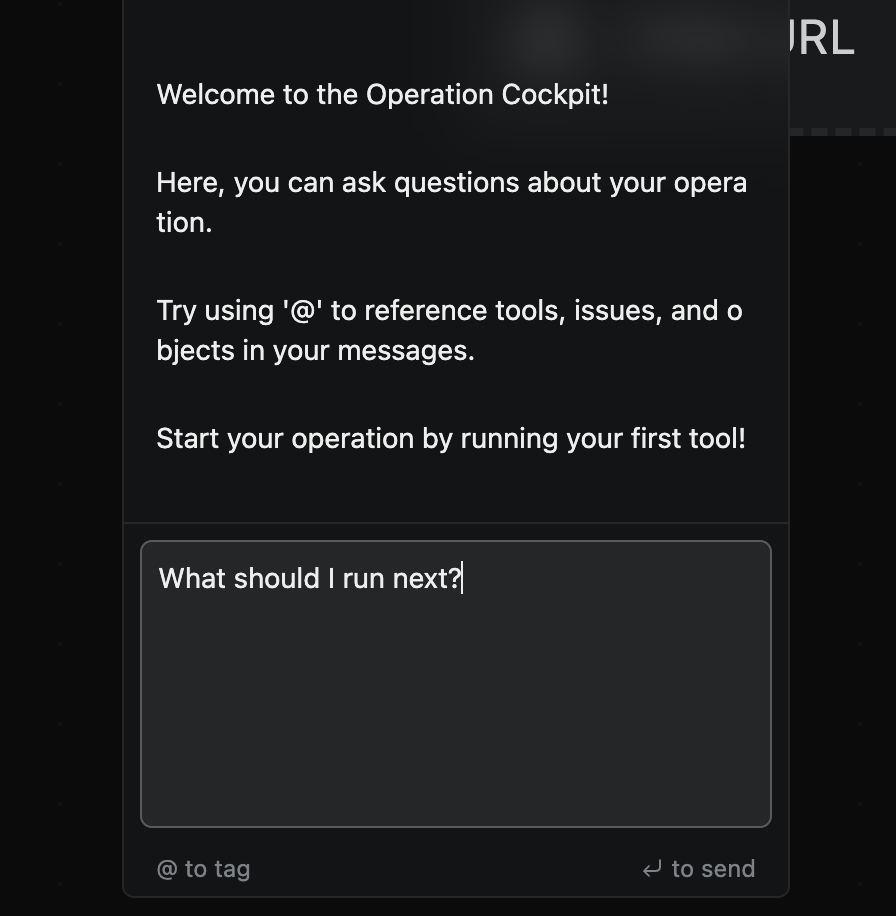Click the 'to send' hint label
The image size is (896, 916).
coord(713,869)
